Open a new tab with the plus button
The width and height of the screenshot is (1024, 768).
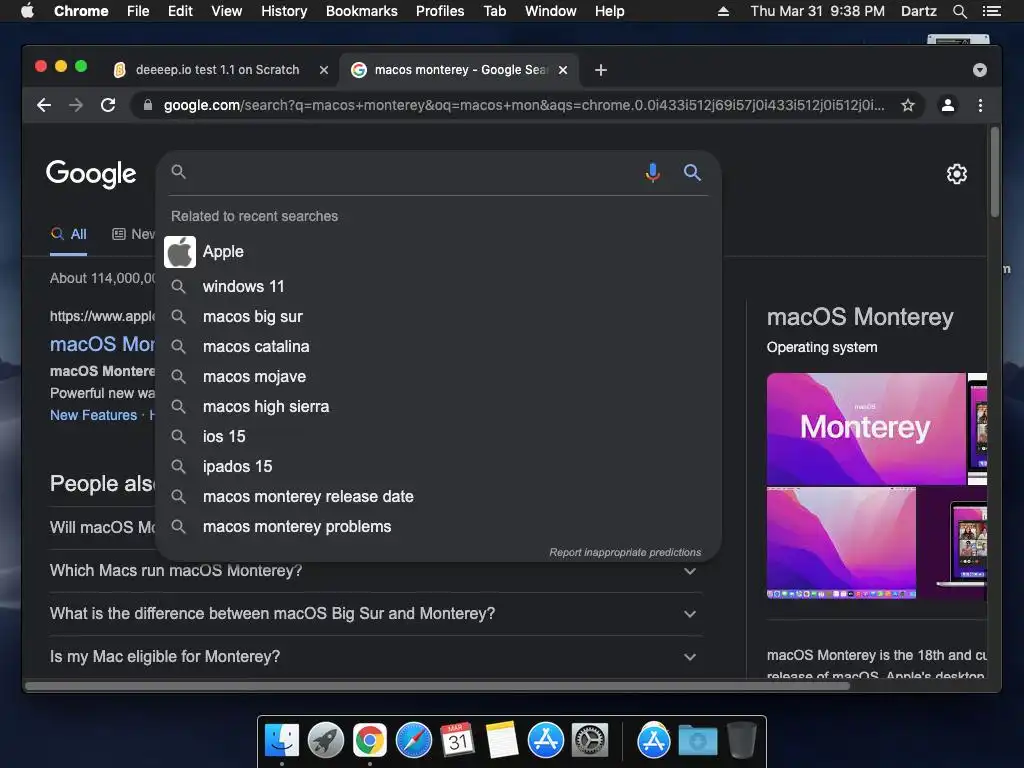(601, 70)
